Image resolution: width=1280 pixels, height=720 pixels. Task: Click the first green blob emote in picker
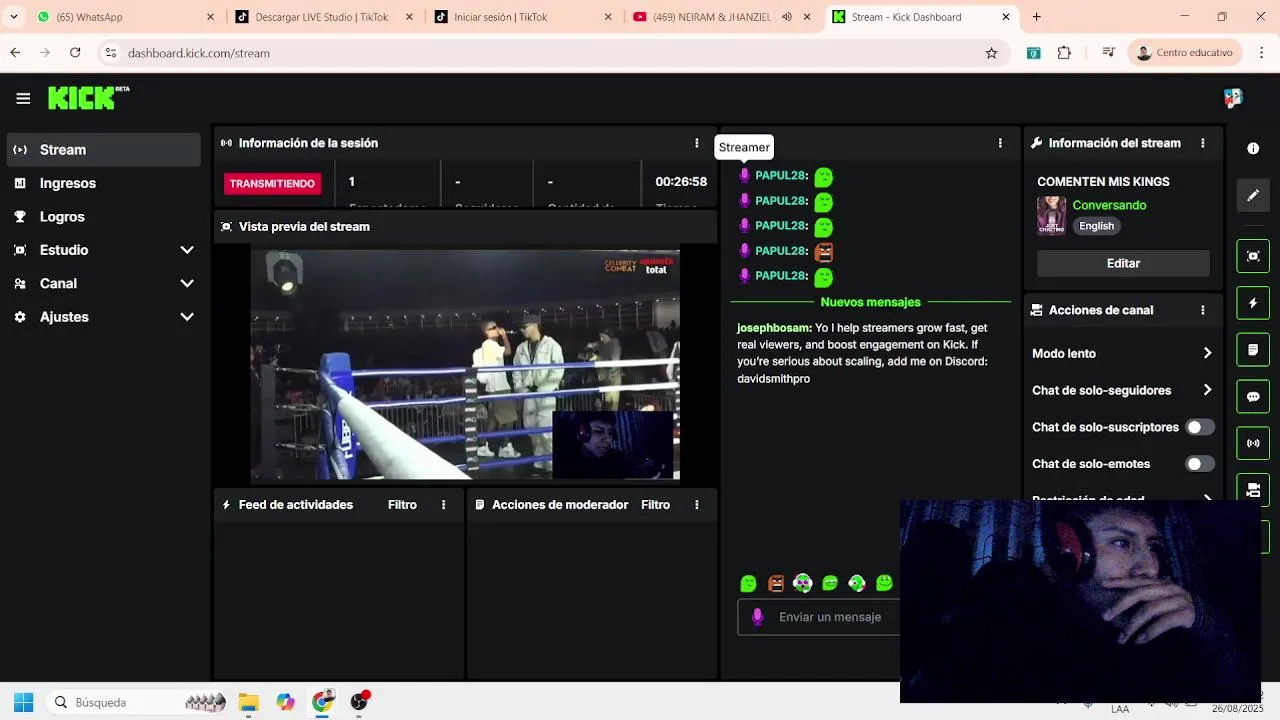click(x=748, y=583)
